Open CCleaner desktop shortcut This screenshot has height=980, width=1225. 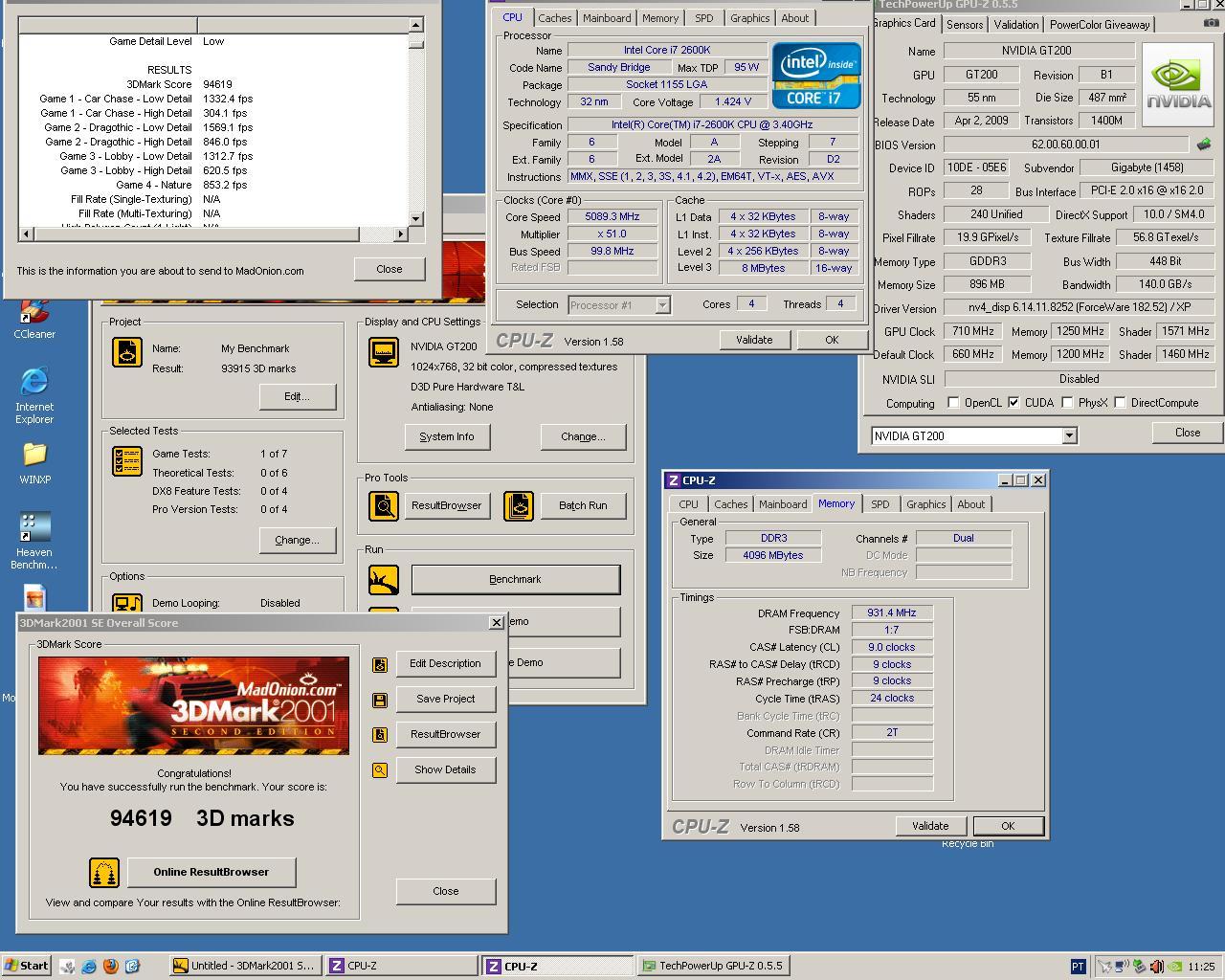tap(34, 319)
